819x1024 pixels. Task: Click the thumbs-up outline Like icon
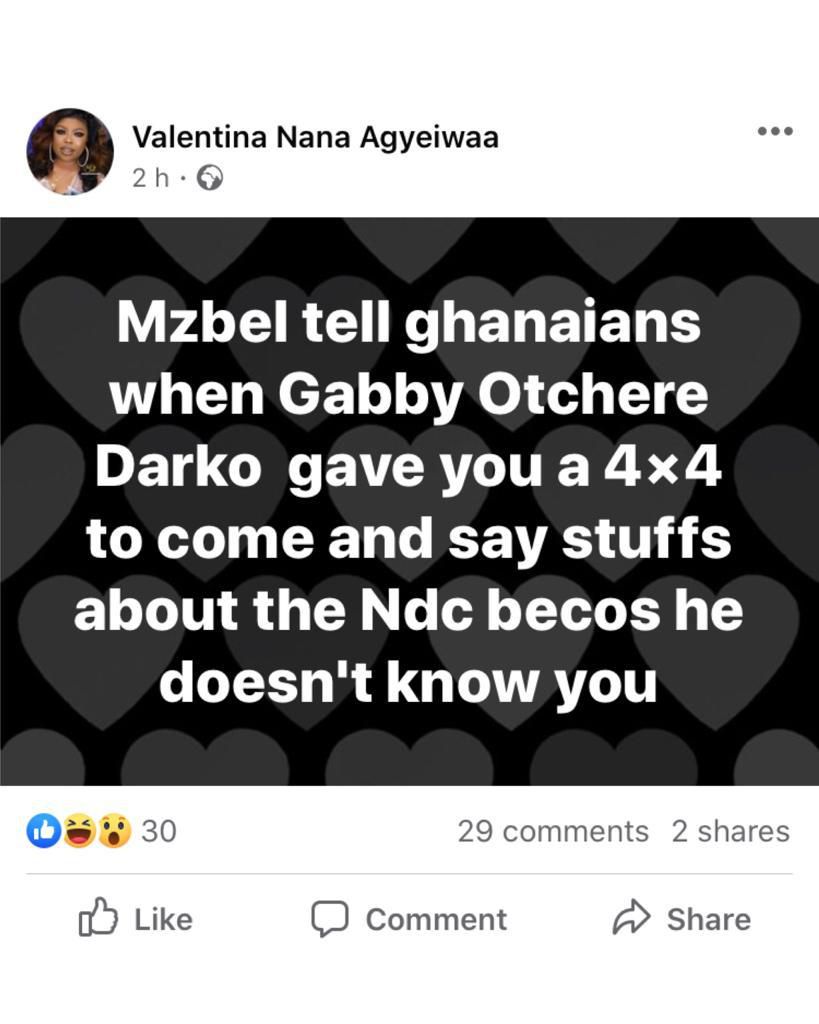pos(98,918)
